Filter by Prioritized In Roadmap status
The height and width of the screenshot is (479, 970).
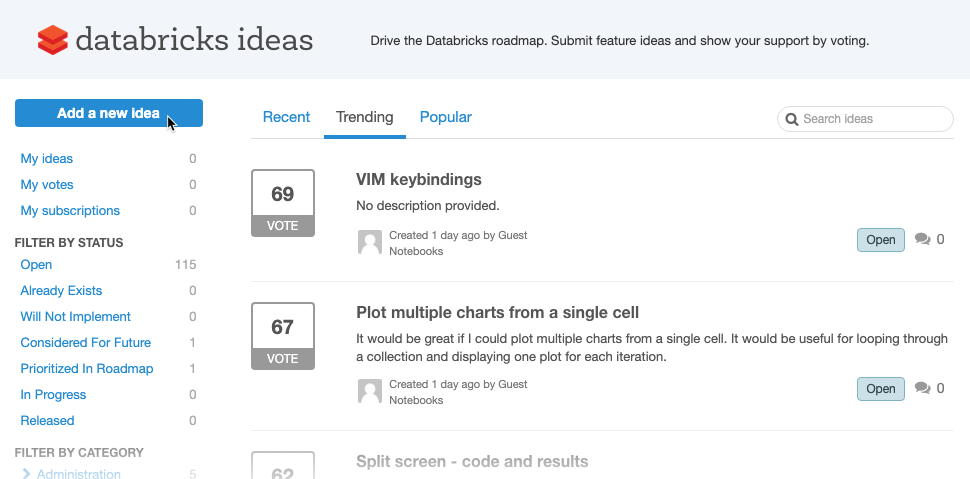(87, 369)
